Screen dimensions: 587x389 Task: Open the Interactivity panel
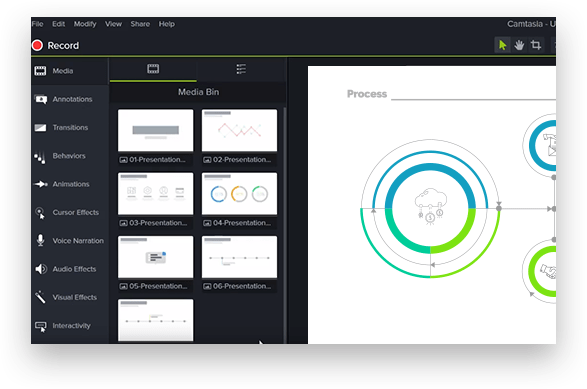[70, 326]
